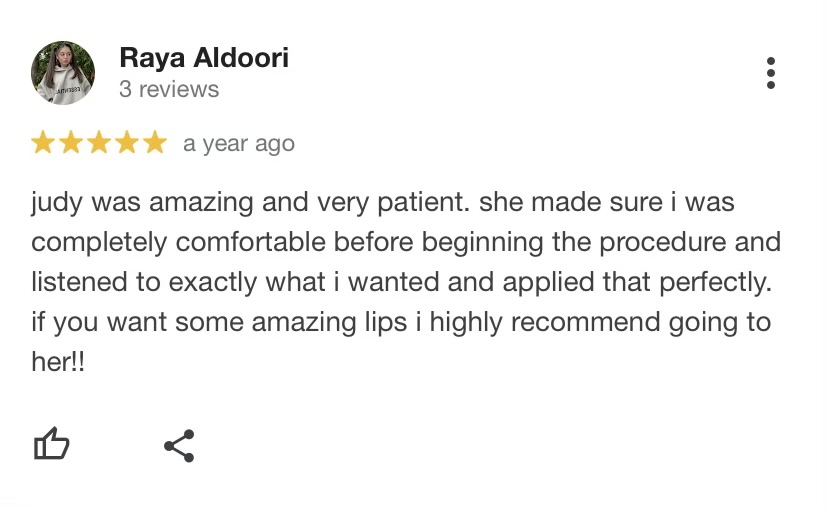827x509 pixels.
Task: Select the fourth gold rating star
Action: pos(127,143)
